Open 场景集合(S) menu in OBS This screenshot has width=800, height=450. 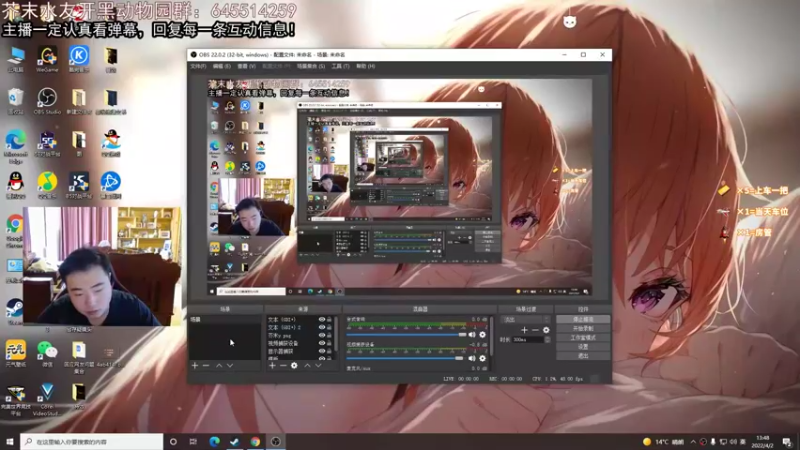click(311, 66)
